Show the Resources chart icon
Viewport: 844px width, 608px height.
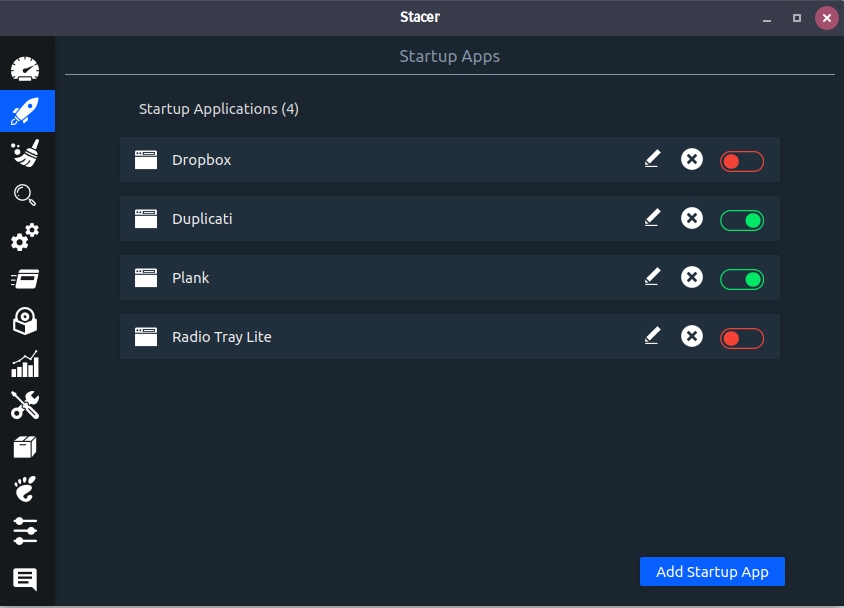(26, 363)
